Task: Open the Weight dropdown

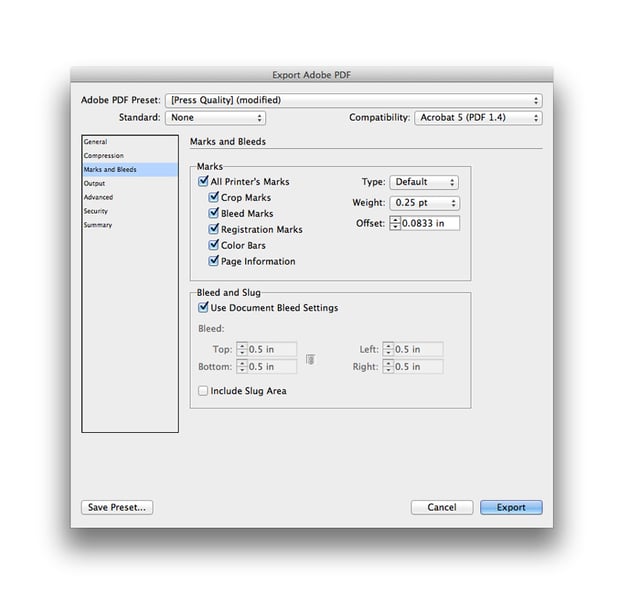Action: coord(425,203)
